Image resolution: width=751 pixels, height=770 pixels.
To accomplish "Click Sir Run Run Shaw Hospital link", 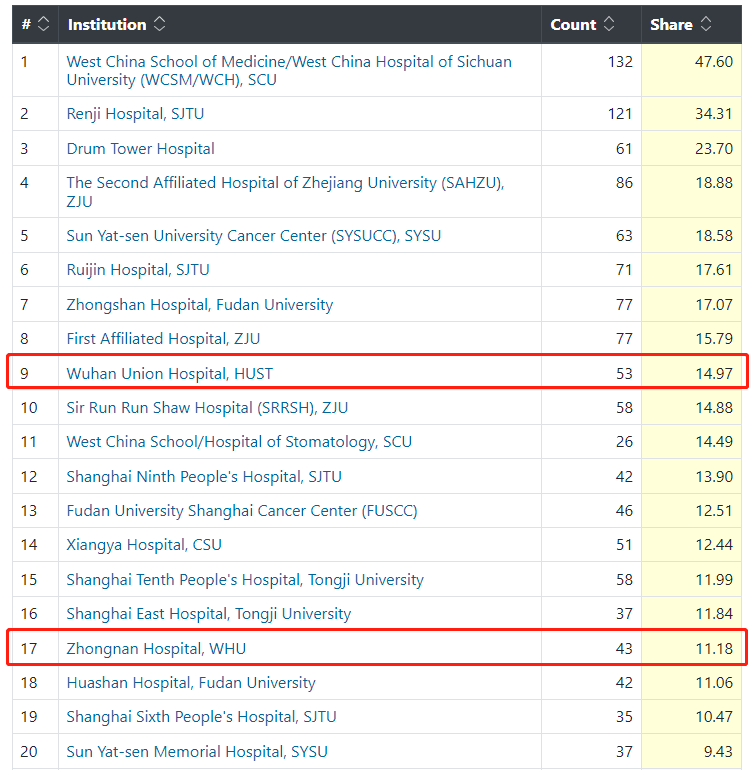I will (207, 408).
